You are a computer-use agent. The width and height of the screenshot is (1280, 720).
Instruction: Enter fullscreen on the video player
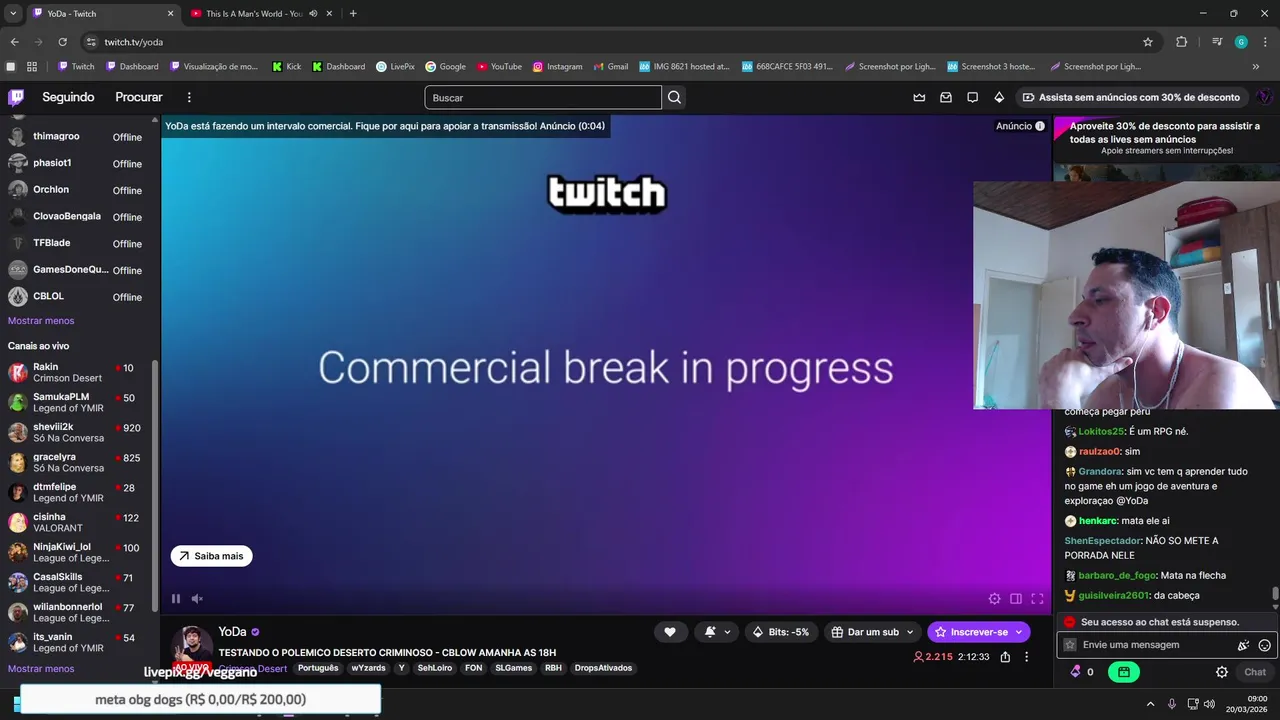[x=1037, y=599]
